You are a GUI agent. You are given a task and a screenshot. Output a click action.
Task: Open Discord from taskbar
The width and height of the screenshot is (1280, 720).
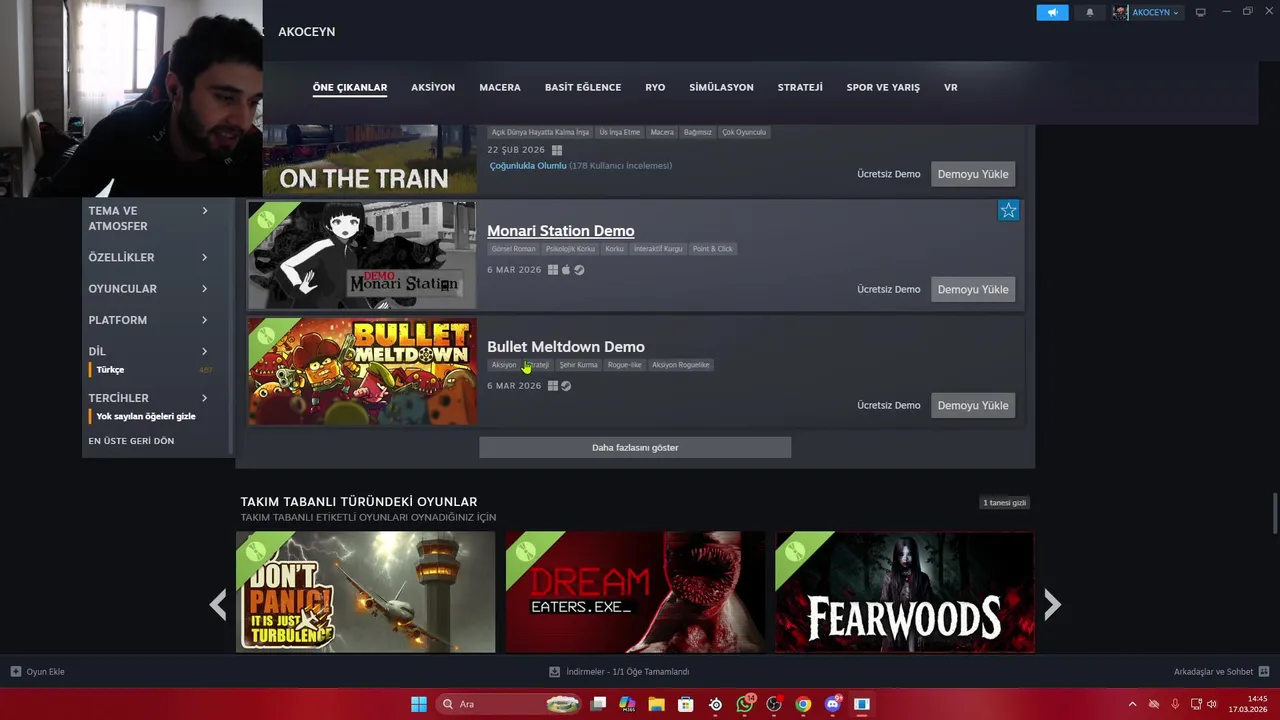pos(832,704)
